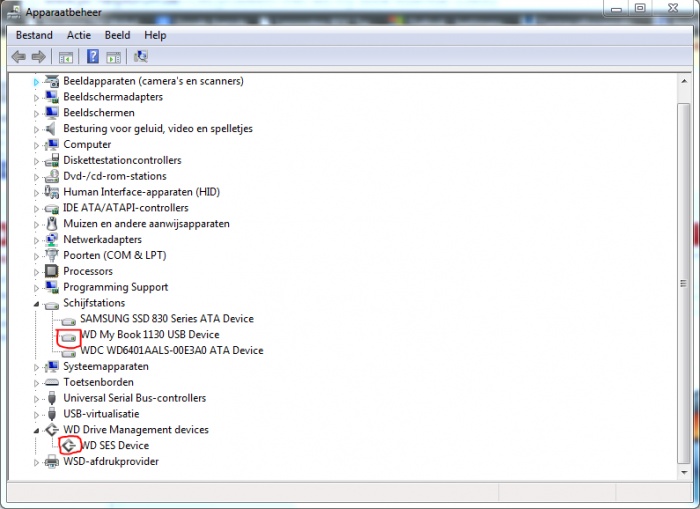This screenshot has height=509, width=700.
Task: Select WD My Book 1130 USB Device
Action: (x=150, y=334)
